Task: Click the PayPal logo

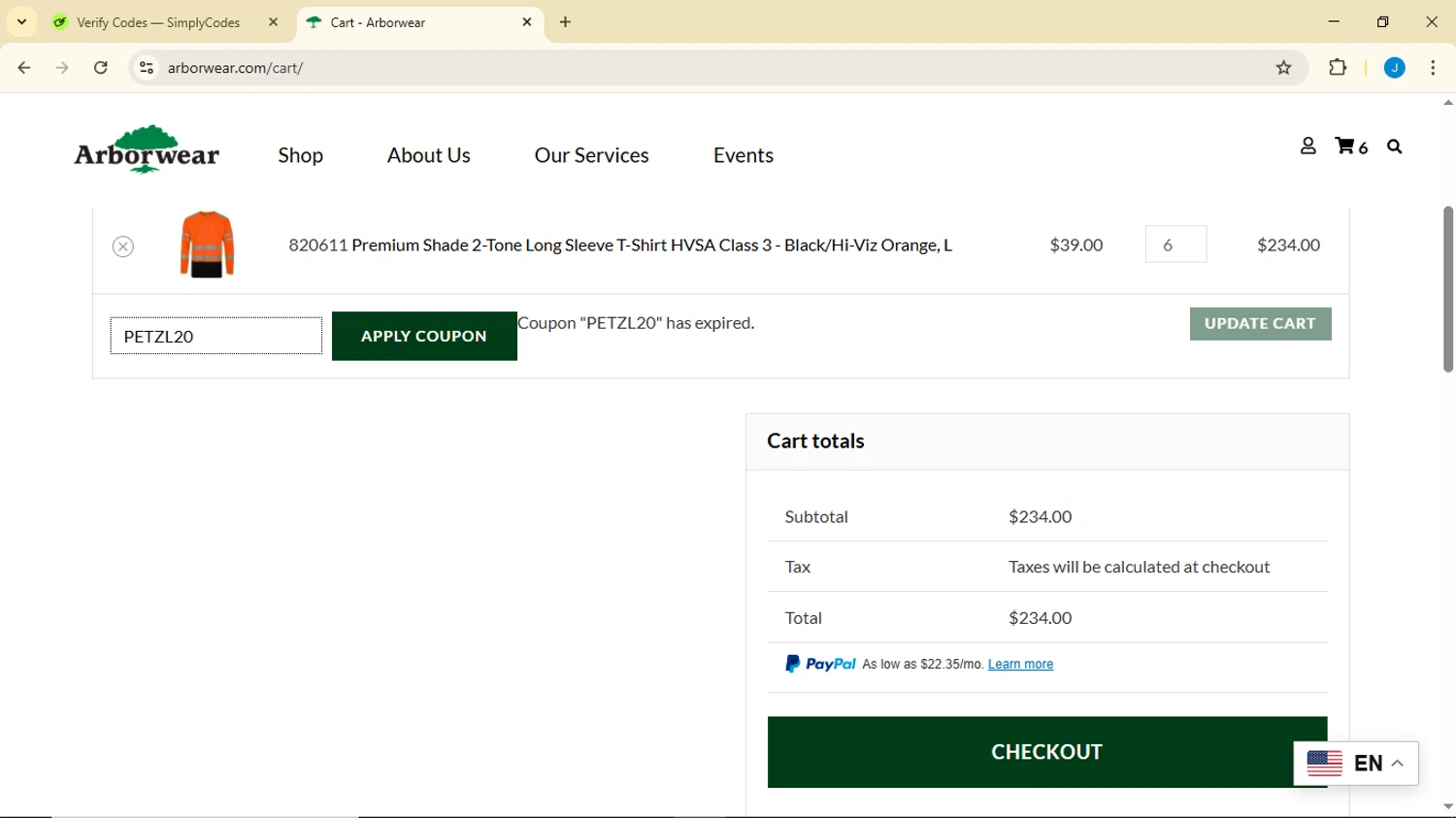Action: (x=820, y=664)
